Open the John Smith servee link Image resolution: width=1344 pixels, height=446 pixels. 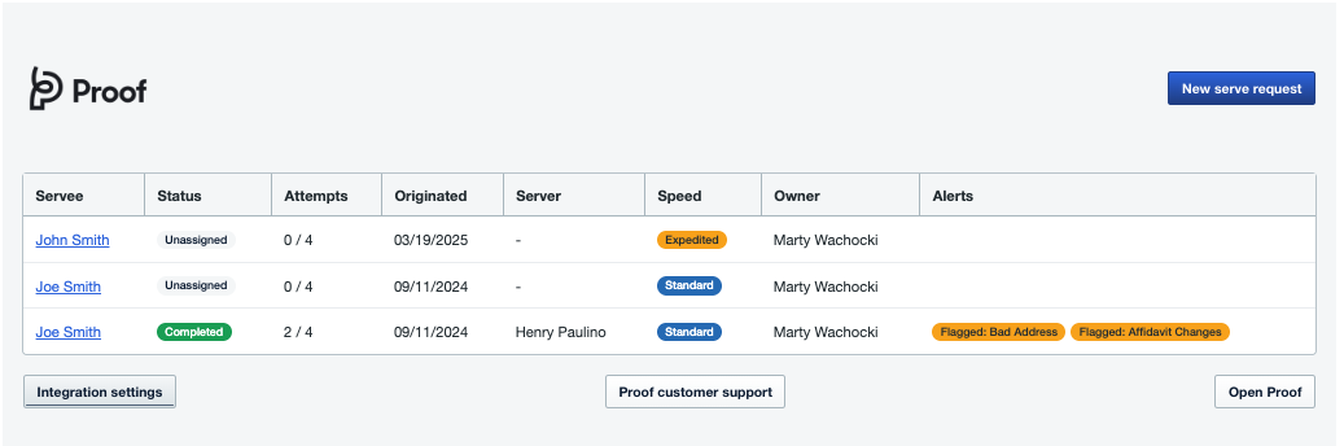coord(72,240)
